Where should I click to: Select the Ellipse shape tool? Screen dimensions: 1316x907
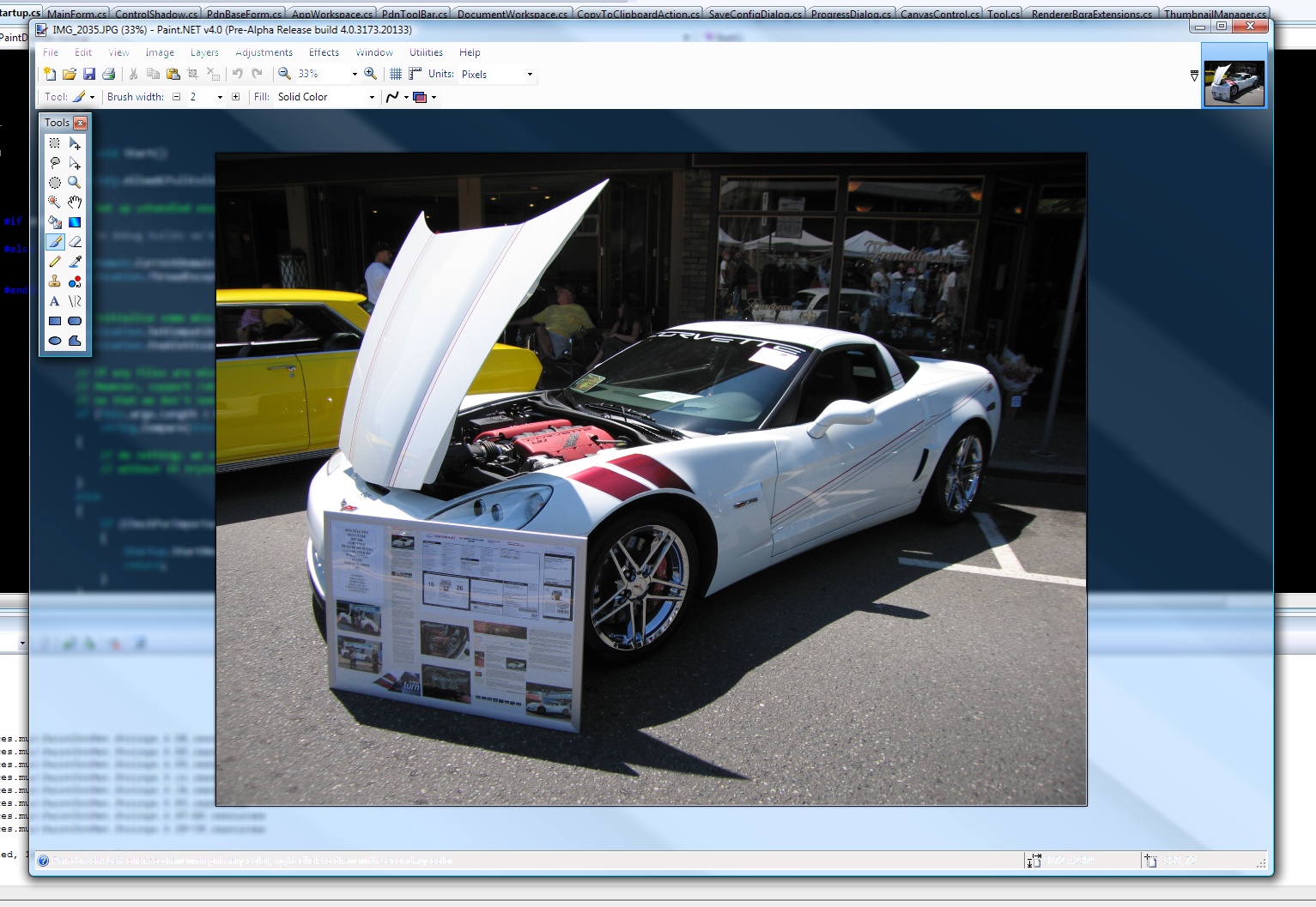[55, 341]
